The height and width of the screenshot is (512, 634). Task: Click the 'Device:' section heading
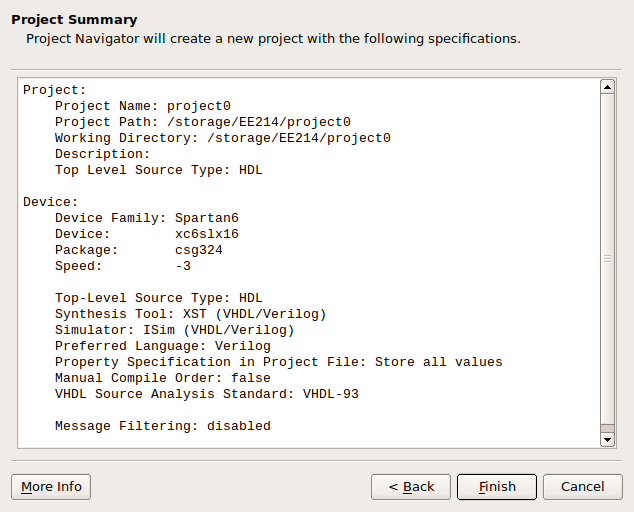(51, 202)
